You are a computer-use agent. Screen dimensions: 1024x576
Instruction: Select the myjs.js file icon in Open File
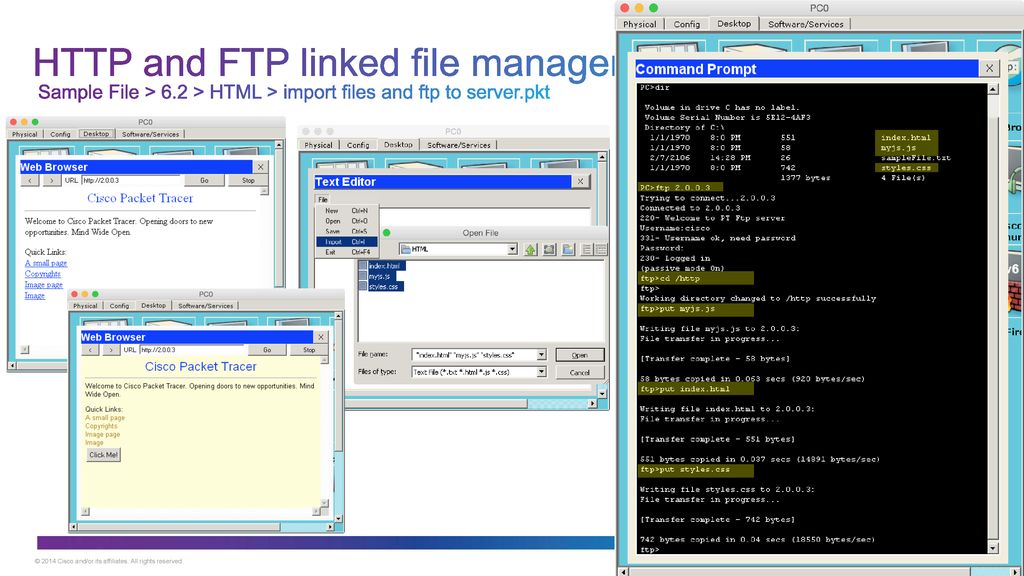coord(363,276)
